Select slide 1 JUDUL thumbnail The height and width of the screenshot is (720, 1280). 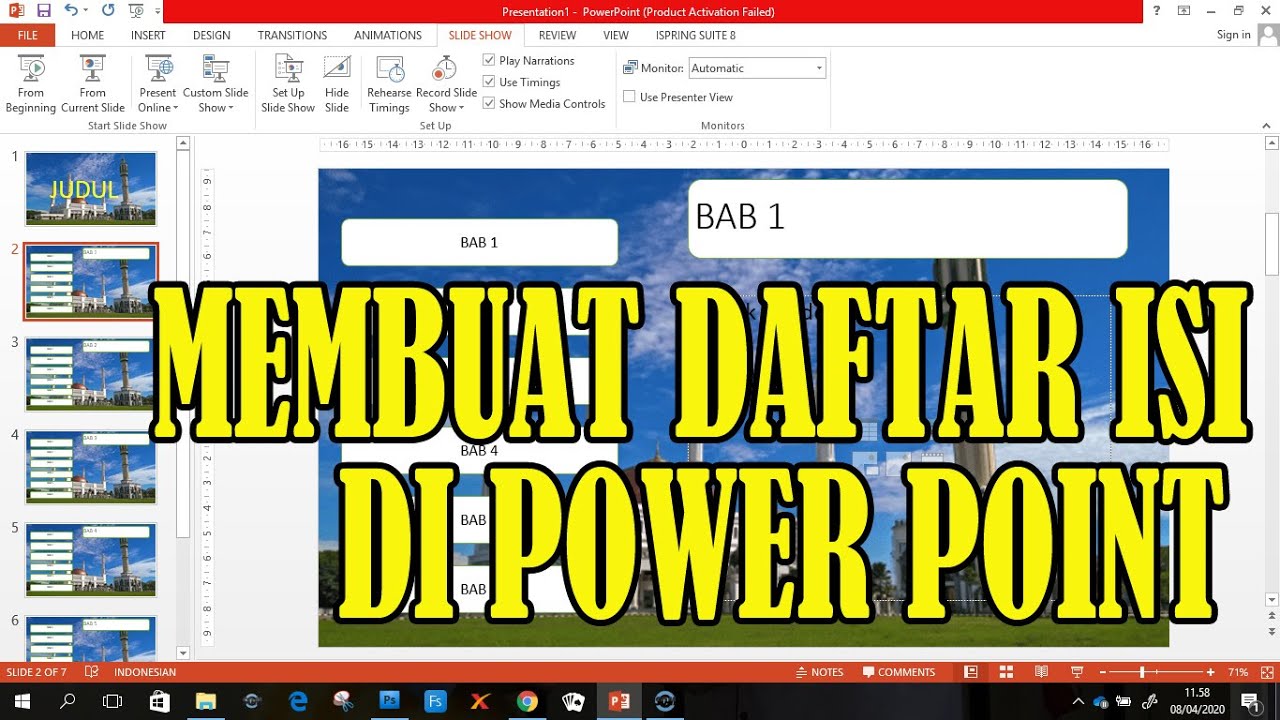click(90, 189)
